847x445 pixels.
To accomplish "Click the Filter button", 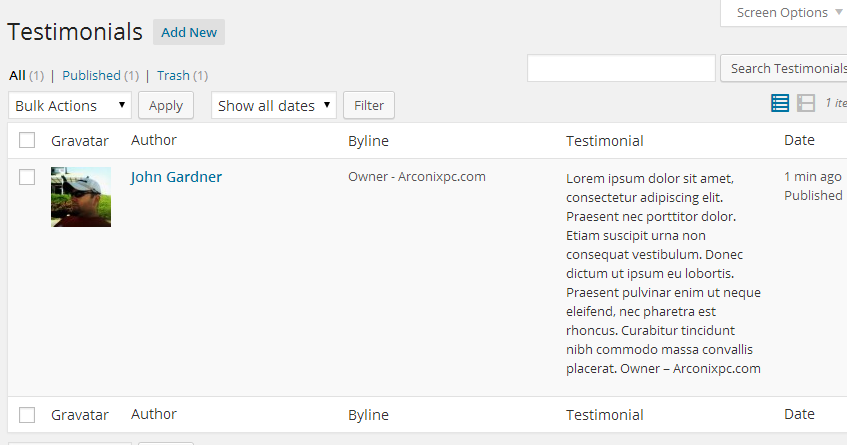I will 369,105.
